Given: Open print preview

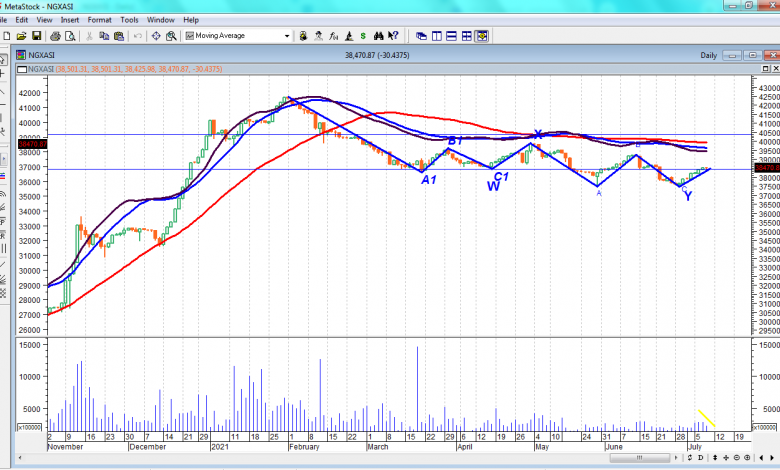Looking at the screenshot, I should 70,36.
